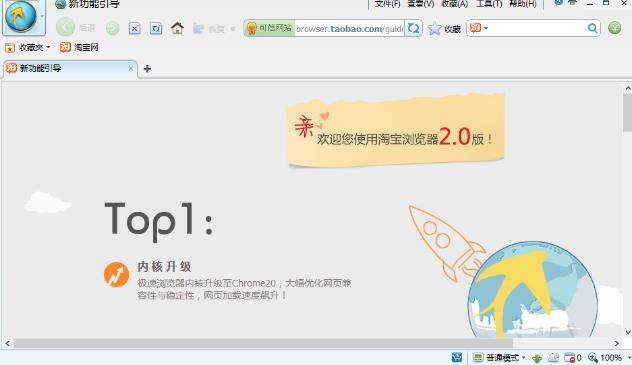Viewport: 632px width, 365px height.
Task: Click the green round icon right of search
Action: click(614, 28)
